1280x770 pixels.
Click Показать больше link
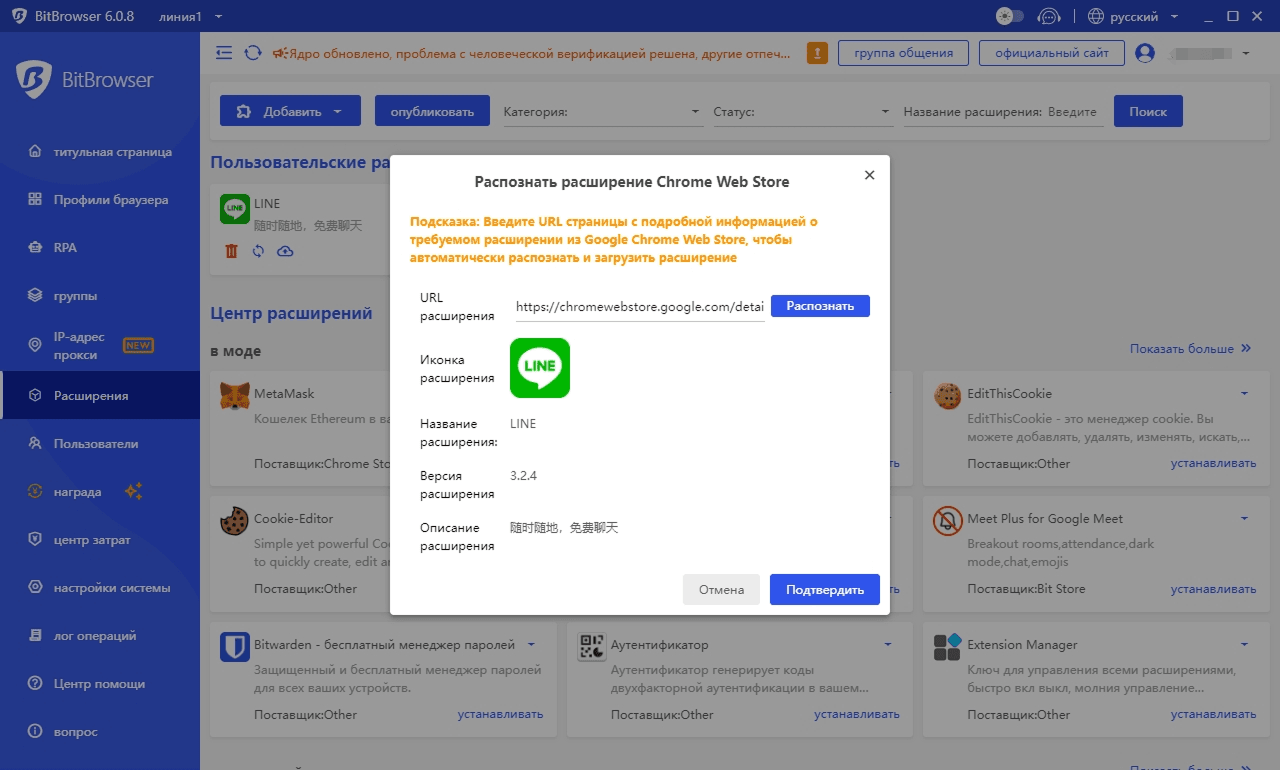pyautogui.click(x=1190, y=349)
